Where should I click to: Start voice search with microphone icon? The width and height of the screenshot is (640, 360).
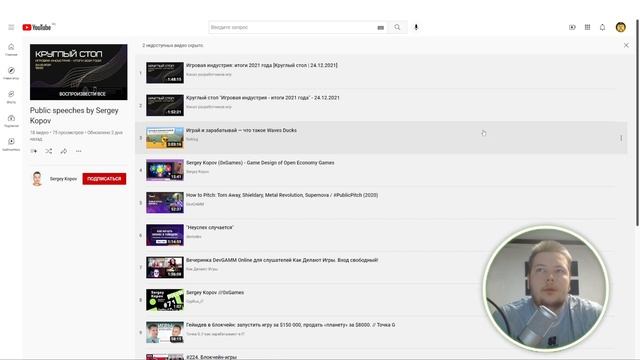point(416,27)
